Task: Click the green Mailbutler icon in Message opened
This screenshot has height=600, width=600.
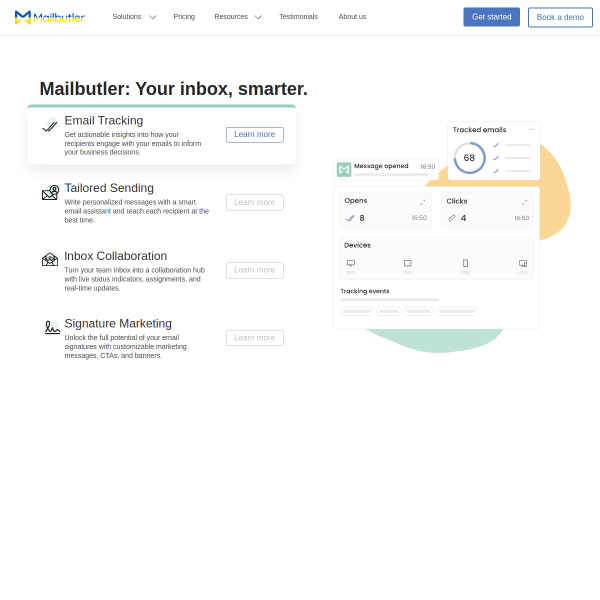Action: pyautogui.click(x=344, y=169)
